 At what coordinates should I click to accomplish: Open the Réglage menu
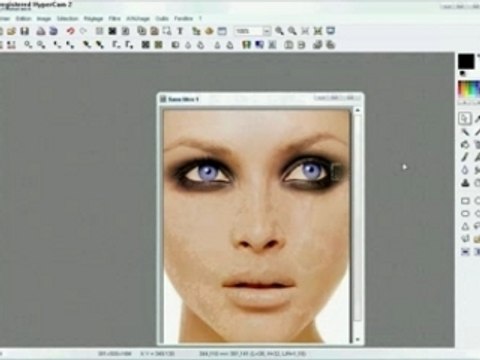click(x=93, y=19)
